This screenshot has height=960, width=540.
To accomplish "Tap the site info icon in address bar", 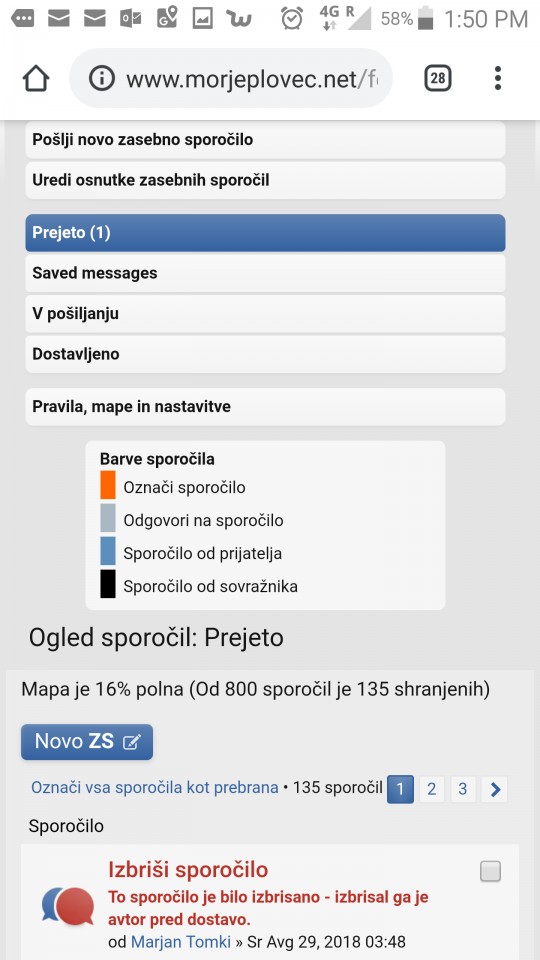I will pyautogui.click(x=102, y=78).
